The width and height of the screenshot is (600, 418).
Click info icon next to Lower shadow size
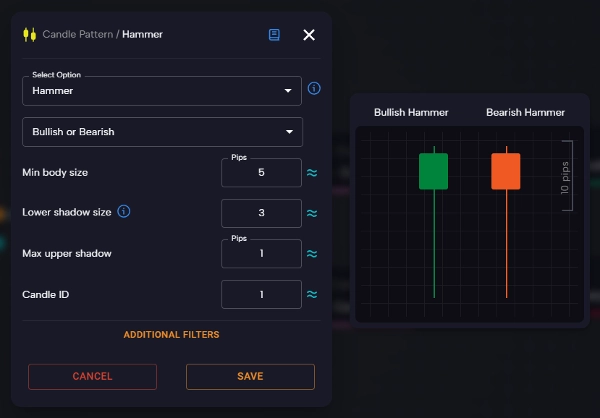[x=124, y=212]
